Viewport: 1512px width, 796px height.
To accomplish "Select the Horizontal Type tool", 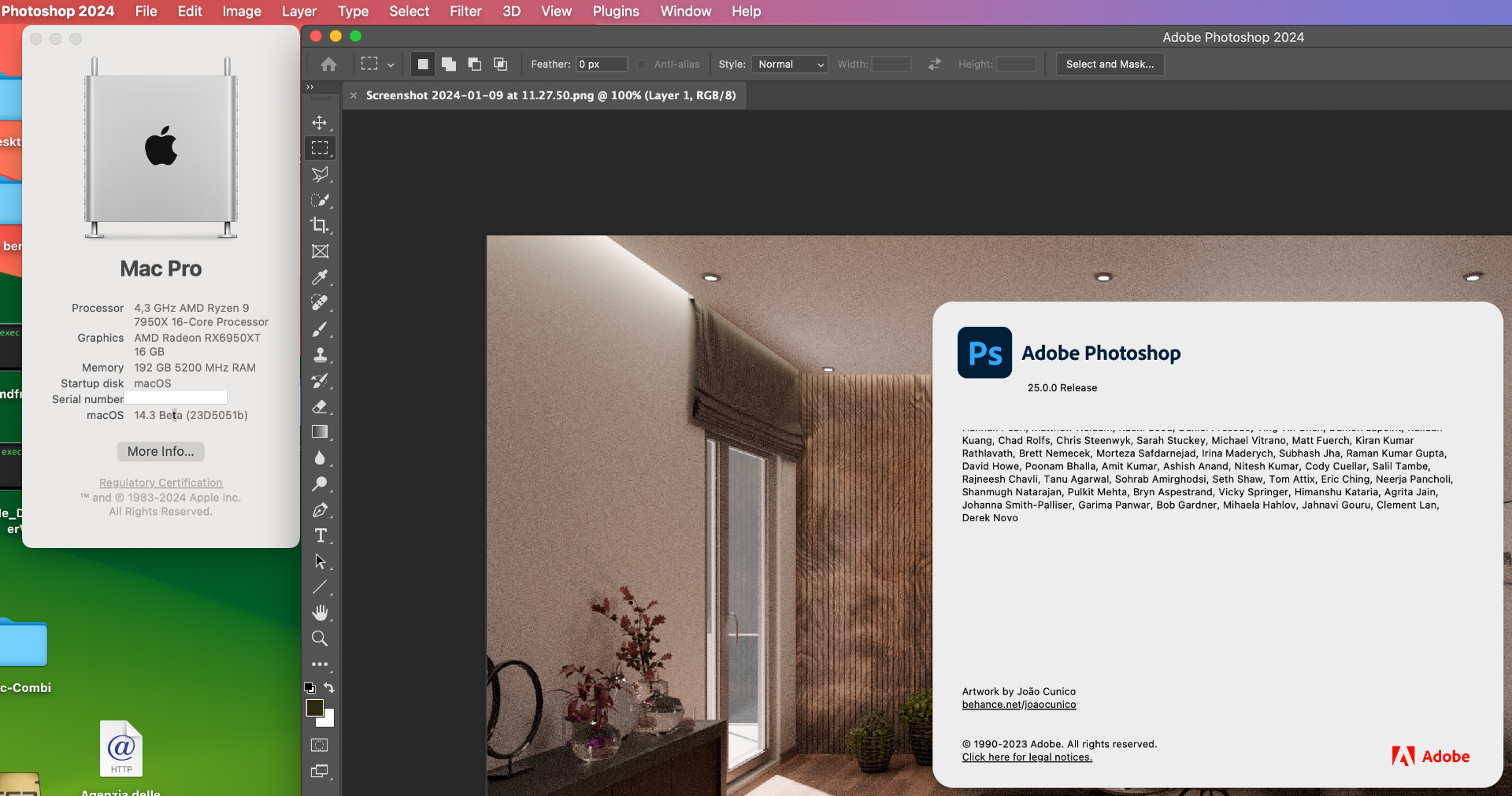I will [320, 535].
